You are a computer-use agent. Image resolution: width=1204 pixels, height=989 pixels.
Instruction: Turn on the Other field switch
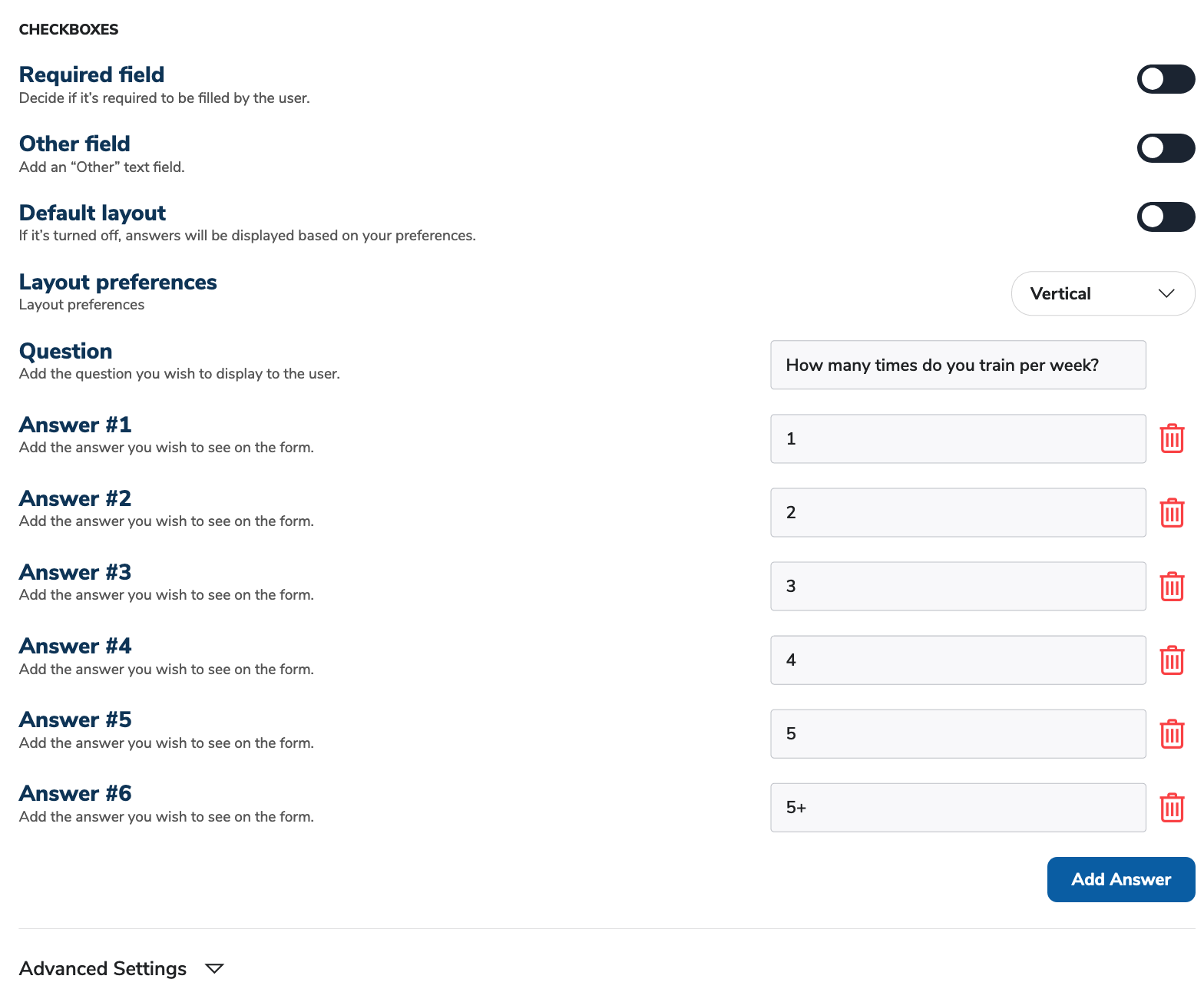tap(1165, 147)
